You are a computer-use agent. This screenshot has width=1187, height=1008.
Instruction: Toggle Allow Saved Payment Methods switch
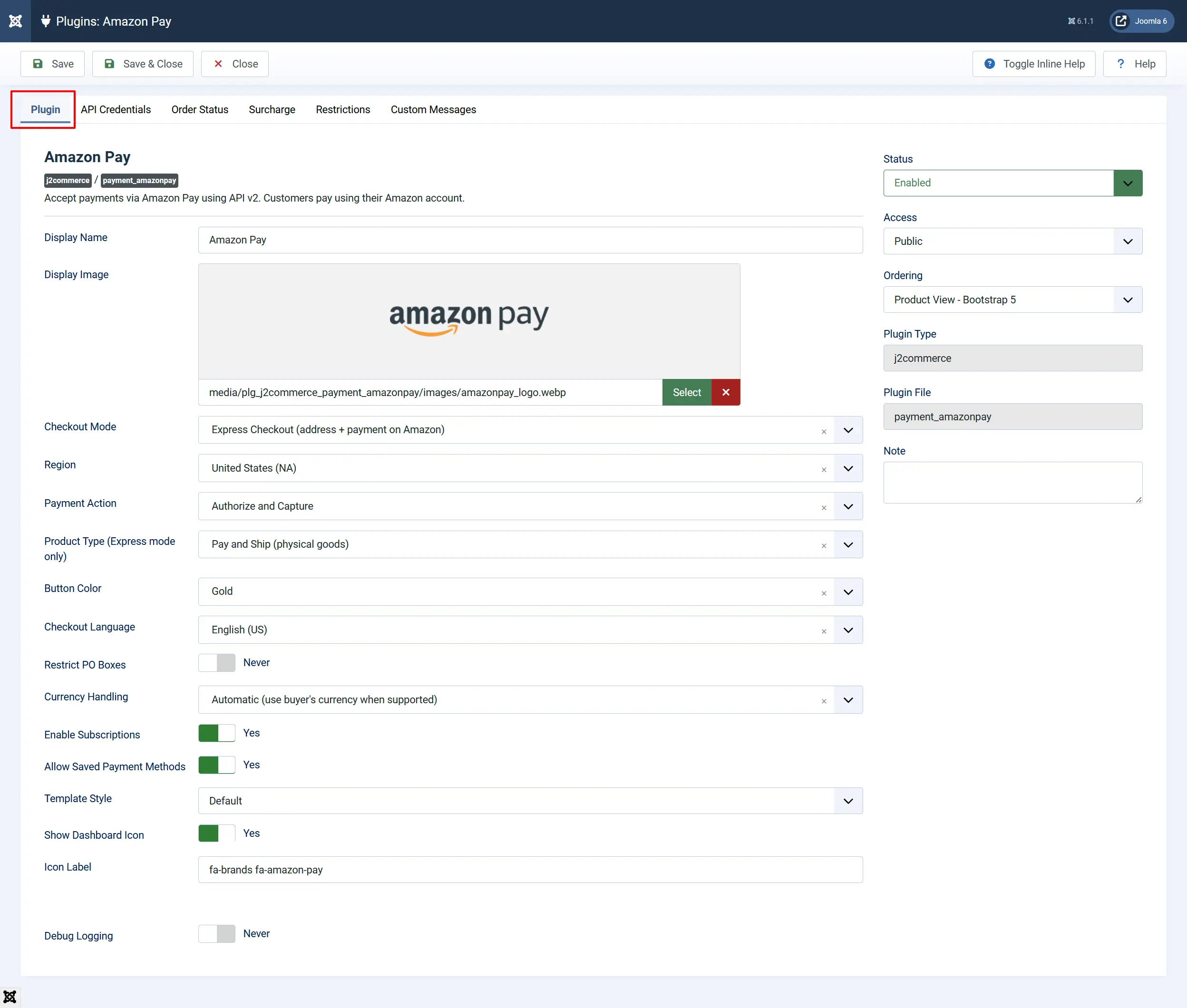tap(216, 765)
